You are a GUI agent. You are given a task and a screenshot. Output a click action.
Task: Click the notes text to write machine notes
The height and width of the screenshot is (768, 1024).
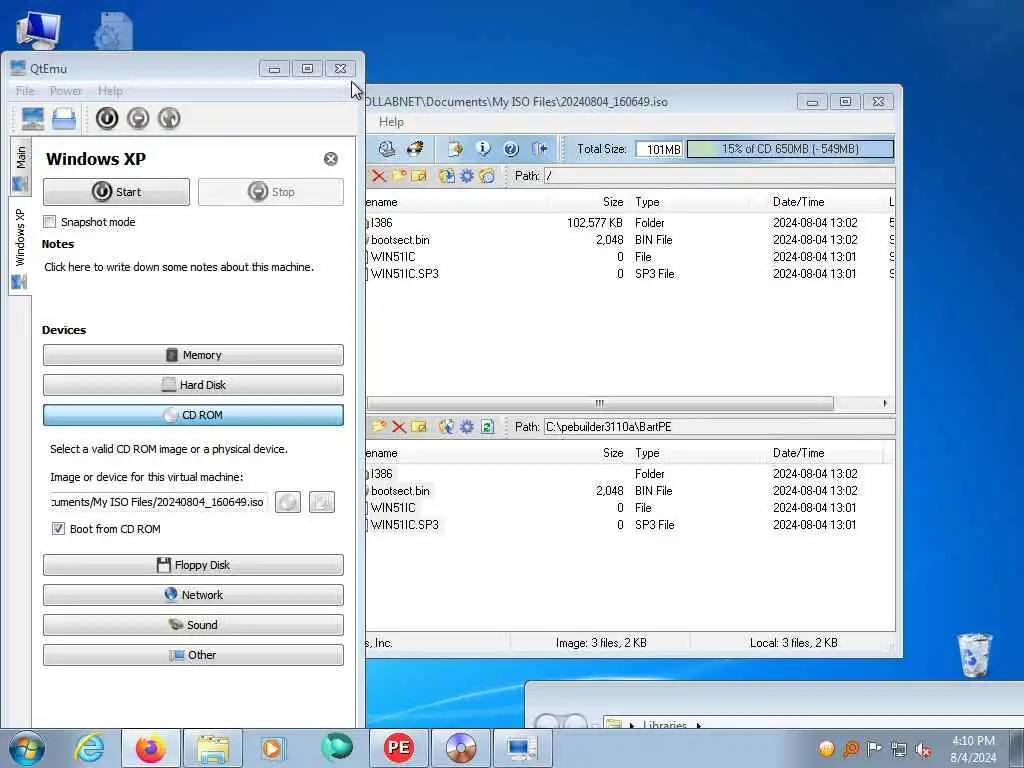(179, 267)
